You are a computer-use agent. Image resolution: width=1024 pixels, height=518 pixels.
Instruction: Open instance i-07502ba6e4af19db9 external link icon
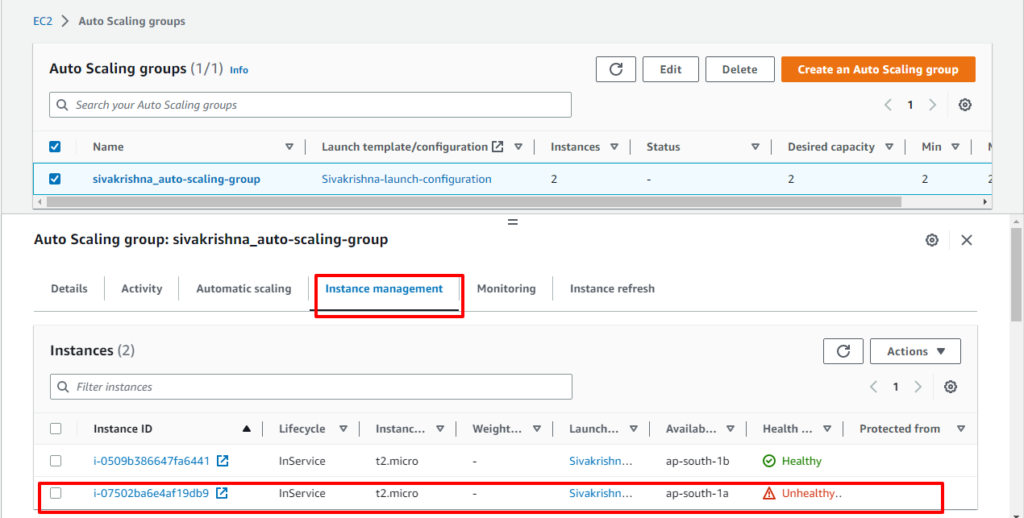[x=222, y=493]
